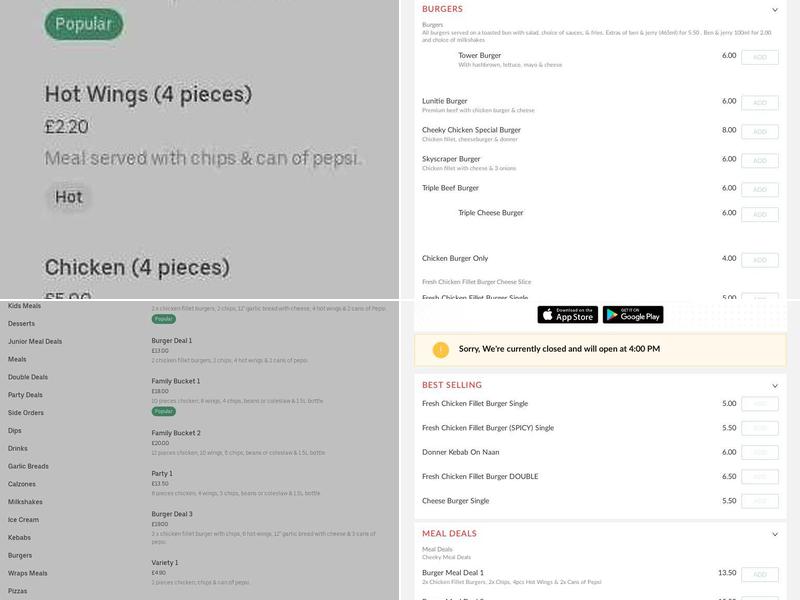Collapse the Burgers section chevron
Viewport: 800px width, 600px height.
(x=775, y=10)
